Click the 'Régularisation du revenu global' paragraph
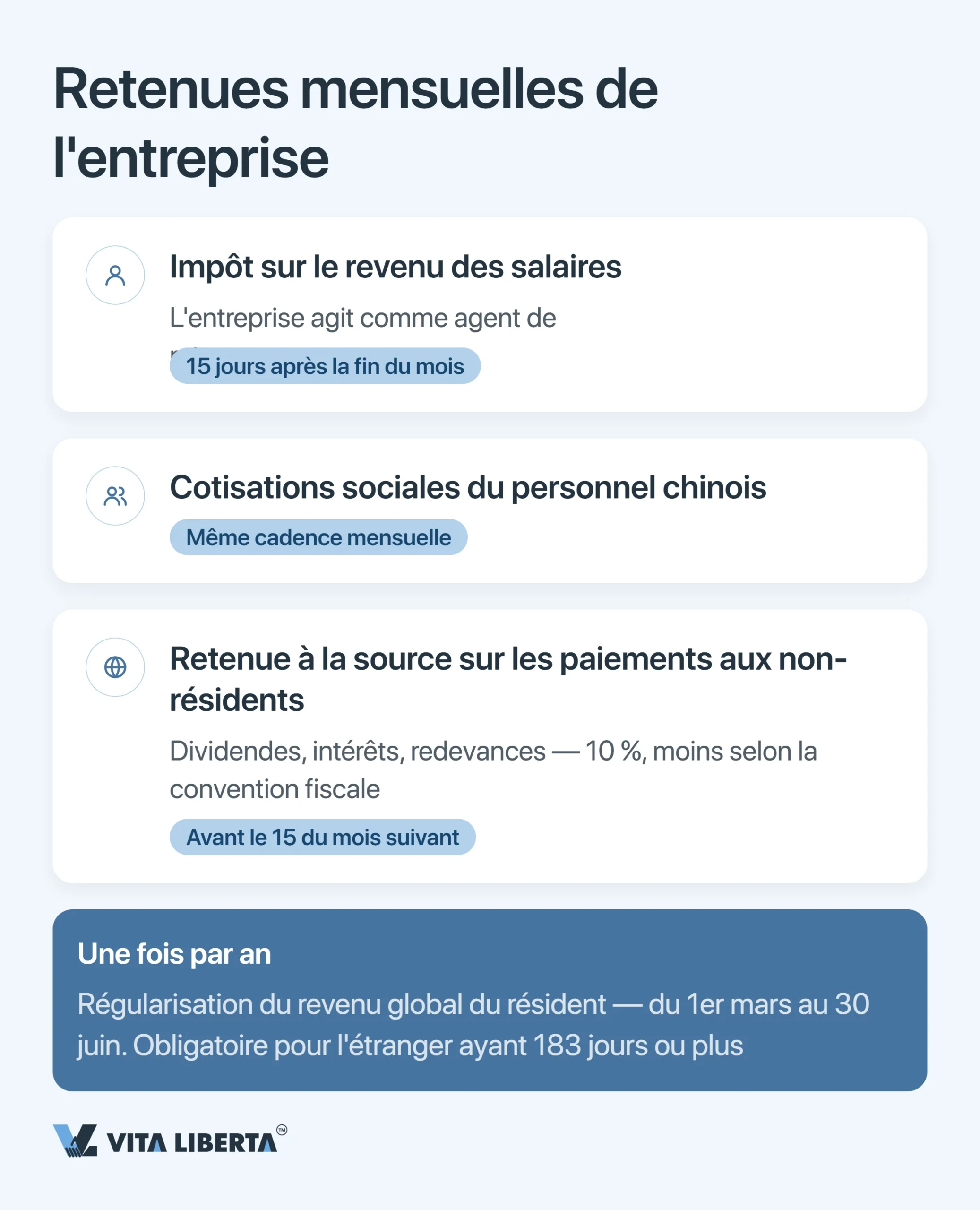The height and width of the screenshot is (1210, 980). (473, 1025)
